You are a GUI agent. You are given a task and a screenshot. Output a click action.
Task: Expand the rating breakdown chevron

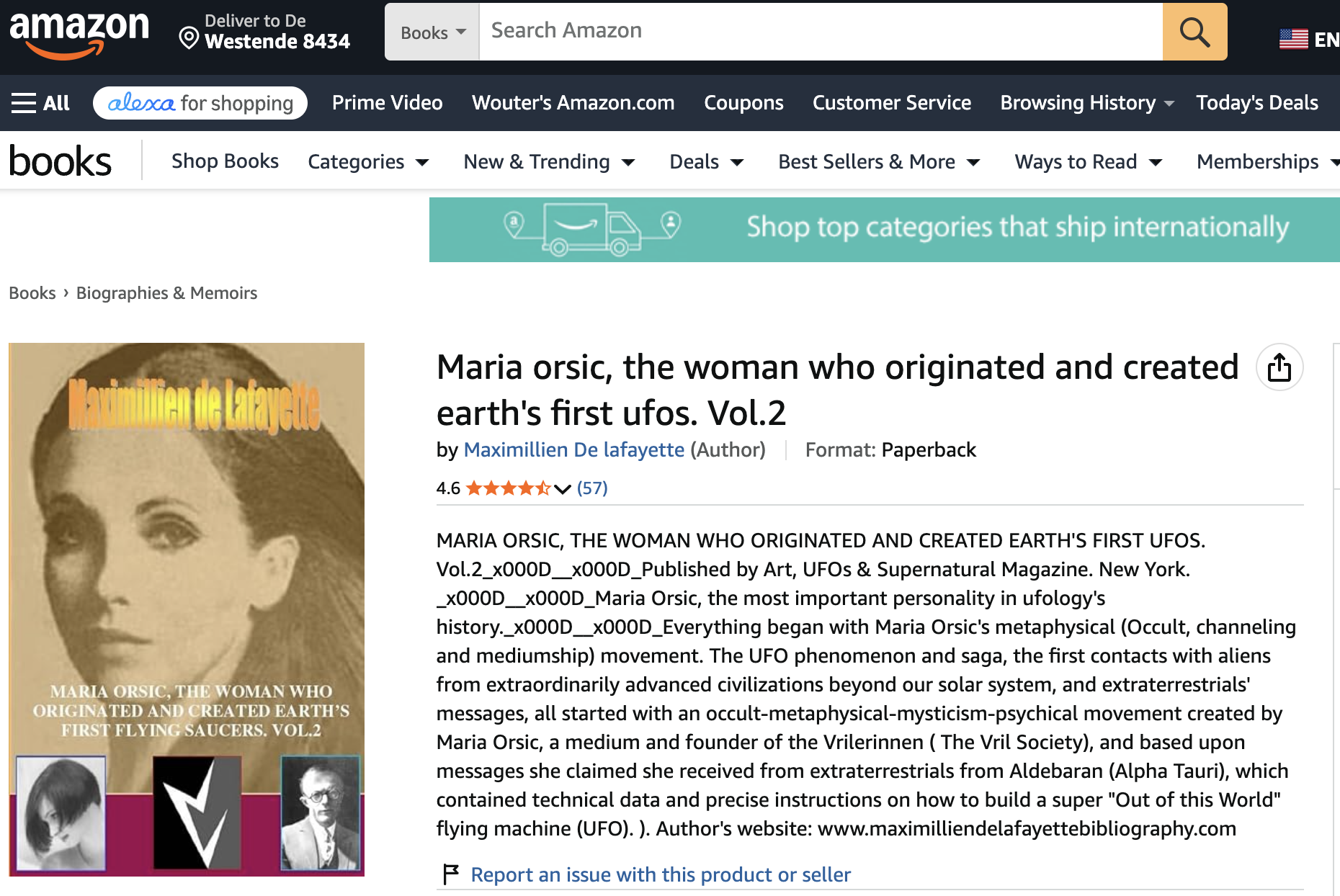pyautogui.click(x=563, y=489)
